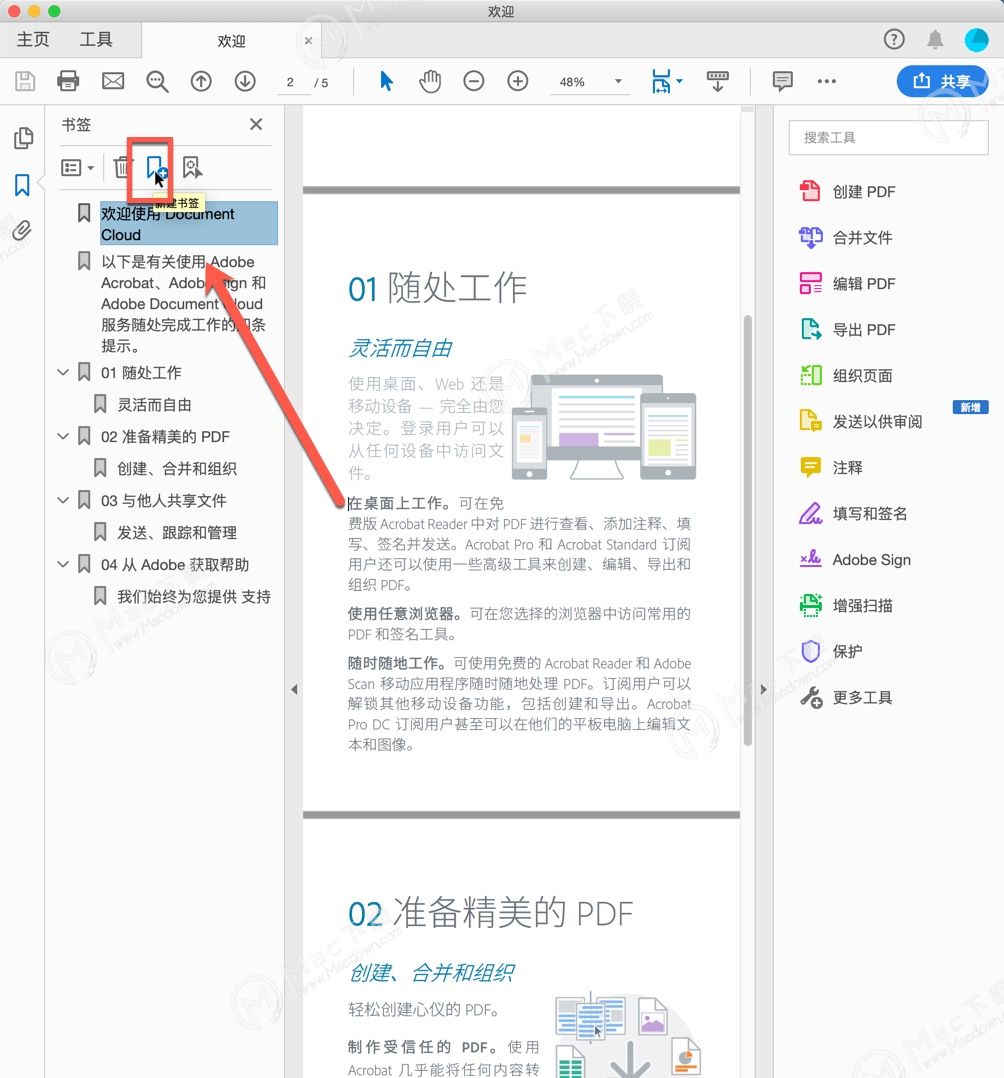Click the scrolling mode keyboard icon
This screenshot has width=1004, height=1078.
[x=717, y=81]
